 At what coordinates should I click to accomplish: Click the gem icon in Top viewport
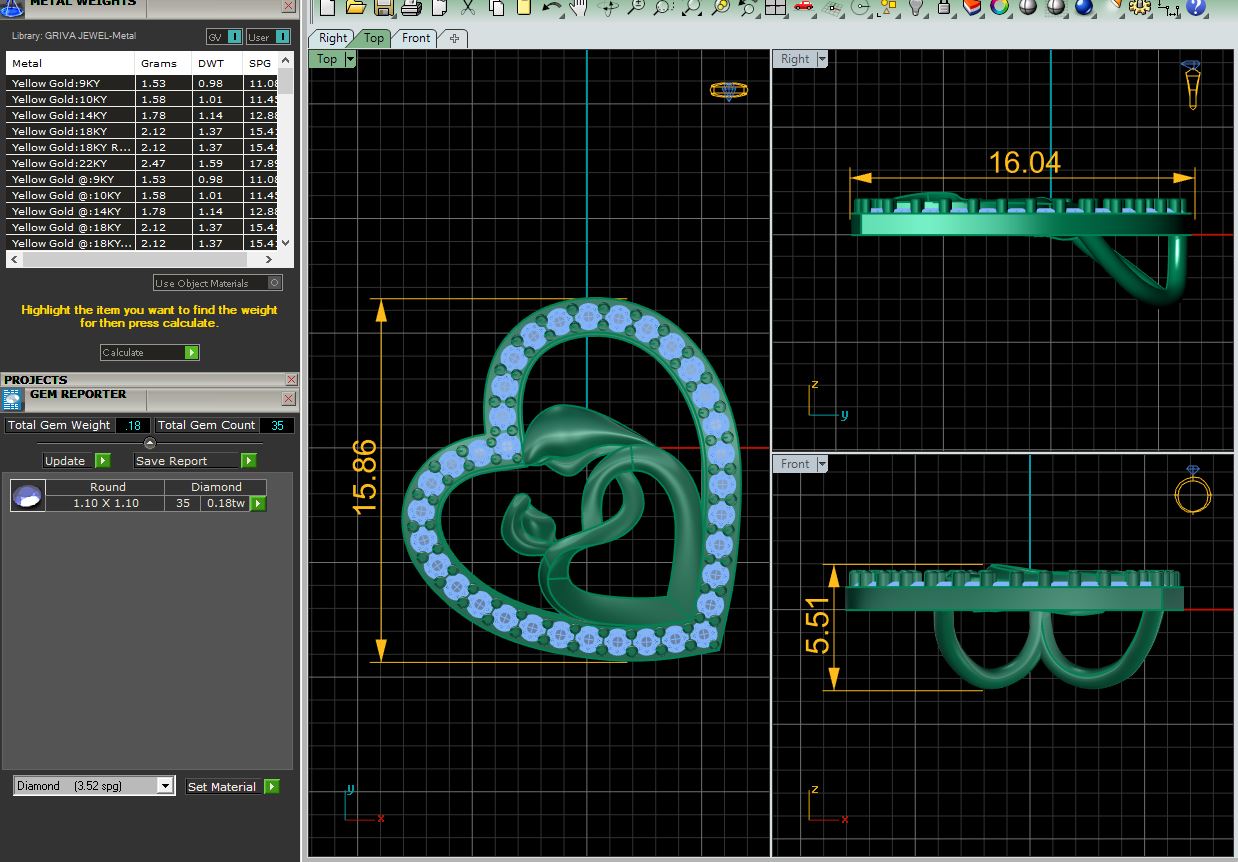tap(729, 91)
